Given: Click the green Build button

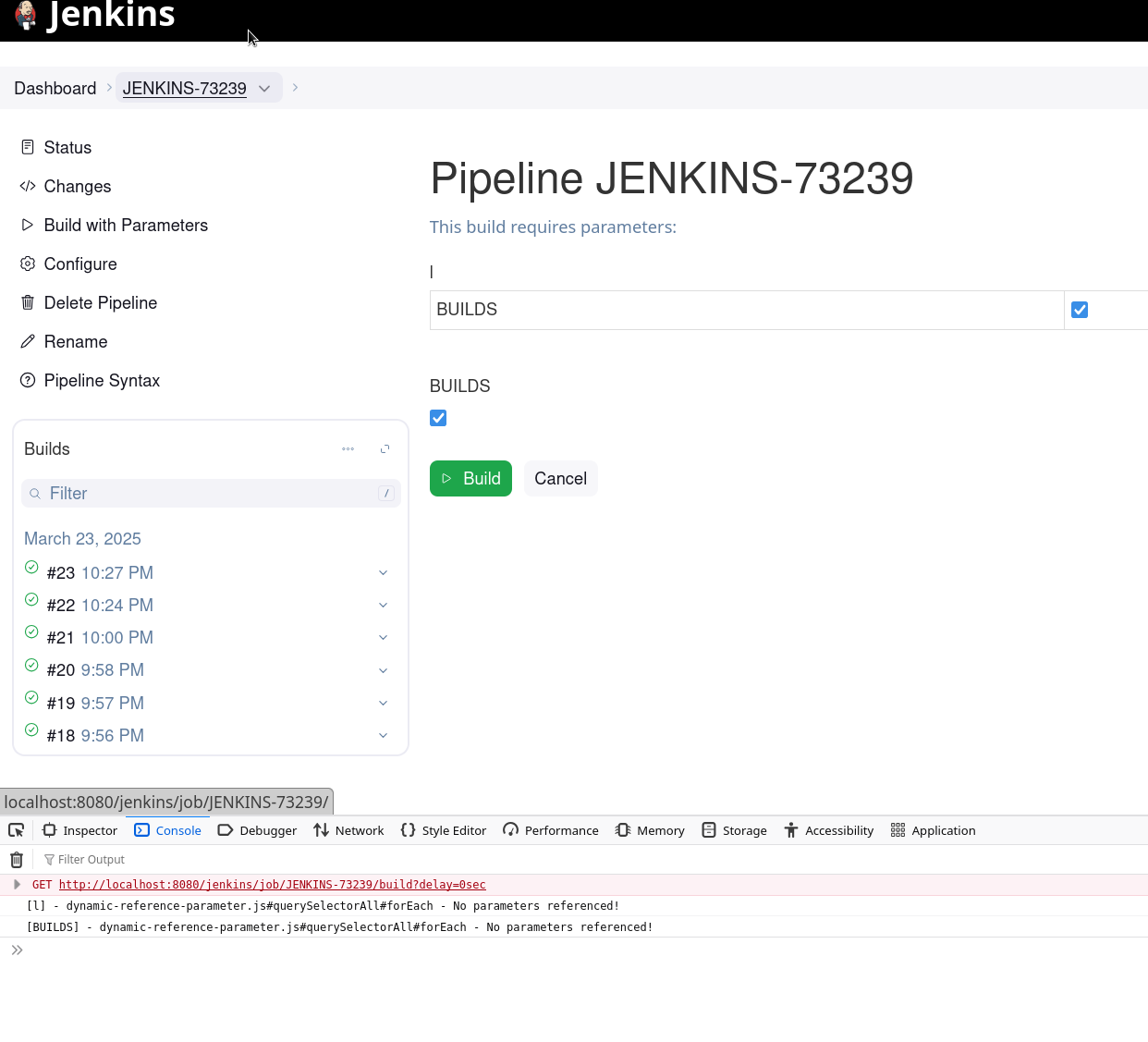Looking at the screenshot, I should [x=470, y=478].
